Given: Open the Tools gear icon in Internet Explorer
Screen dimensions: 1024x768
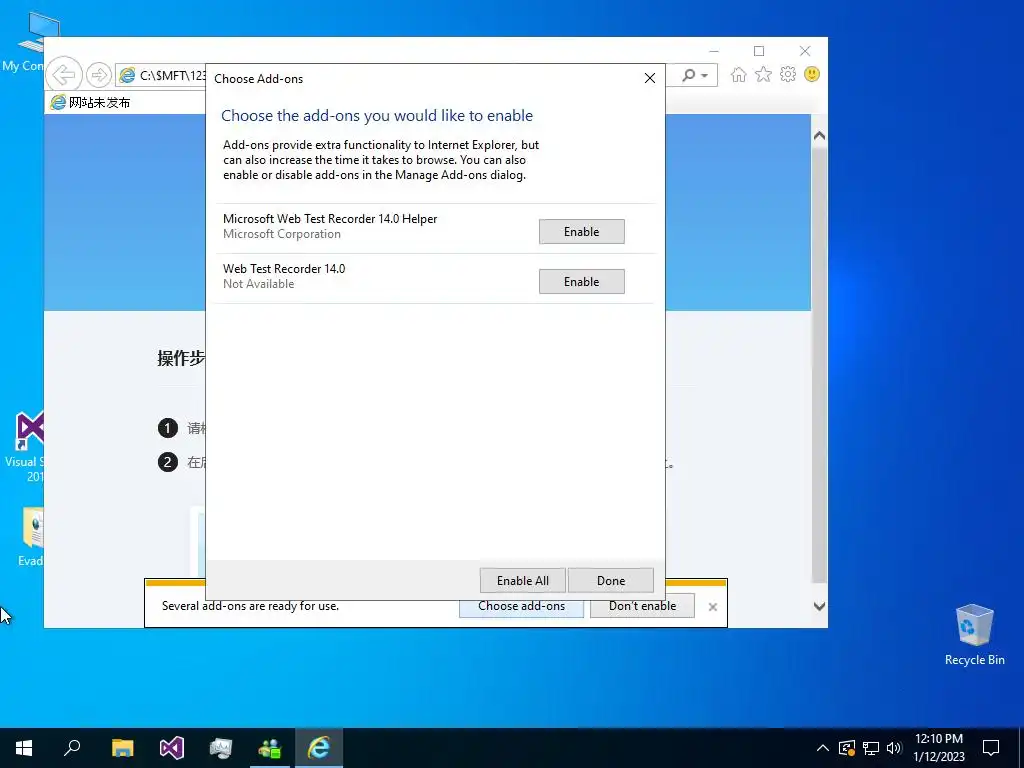Looking at the screenshot, I should (x=788, y=74).
